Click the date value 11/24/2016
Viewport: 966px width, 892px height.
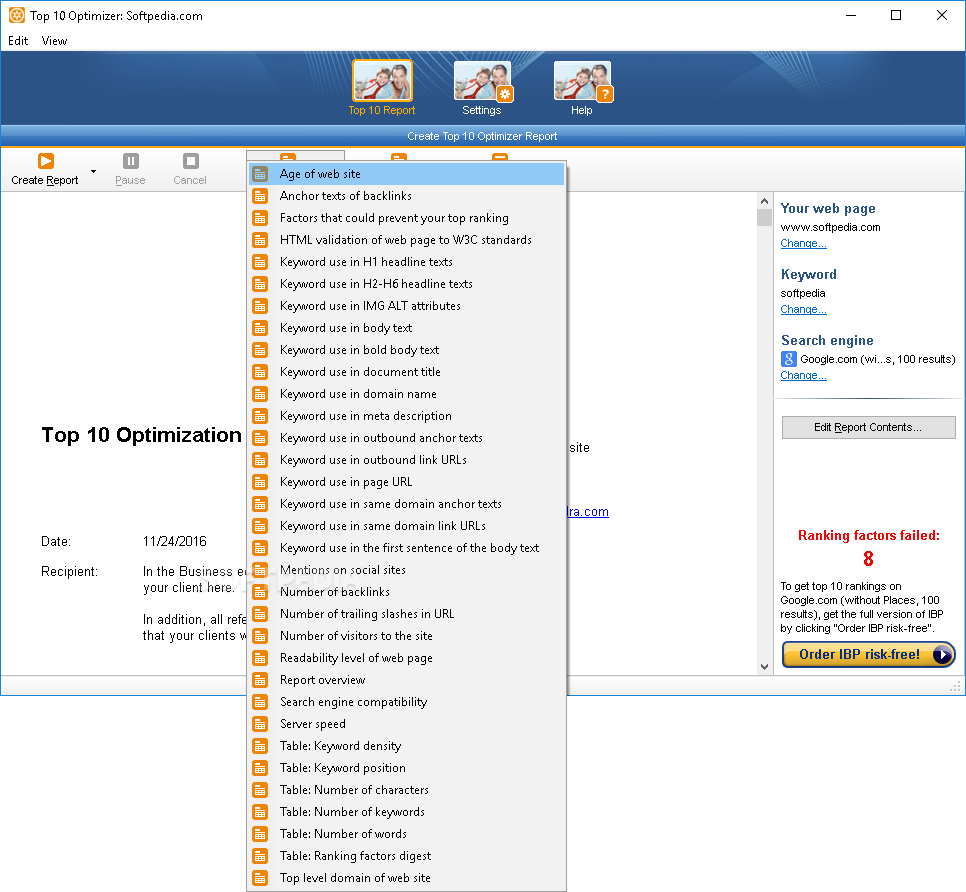(x=175, y=541)
